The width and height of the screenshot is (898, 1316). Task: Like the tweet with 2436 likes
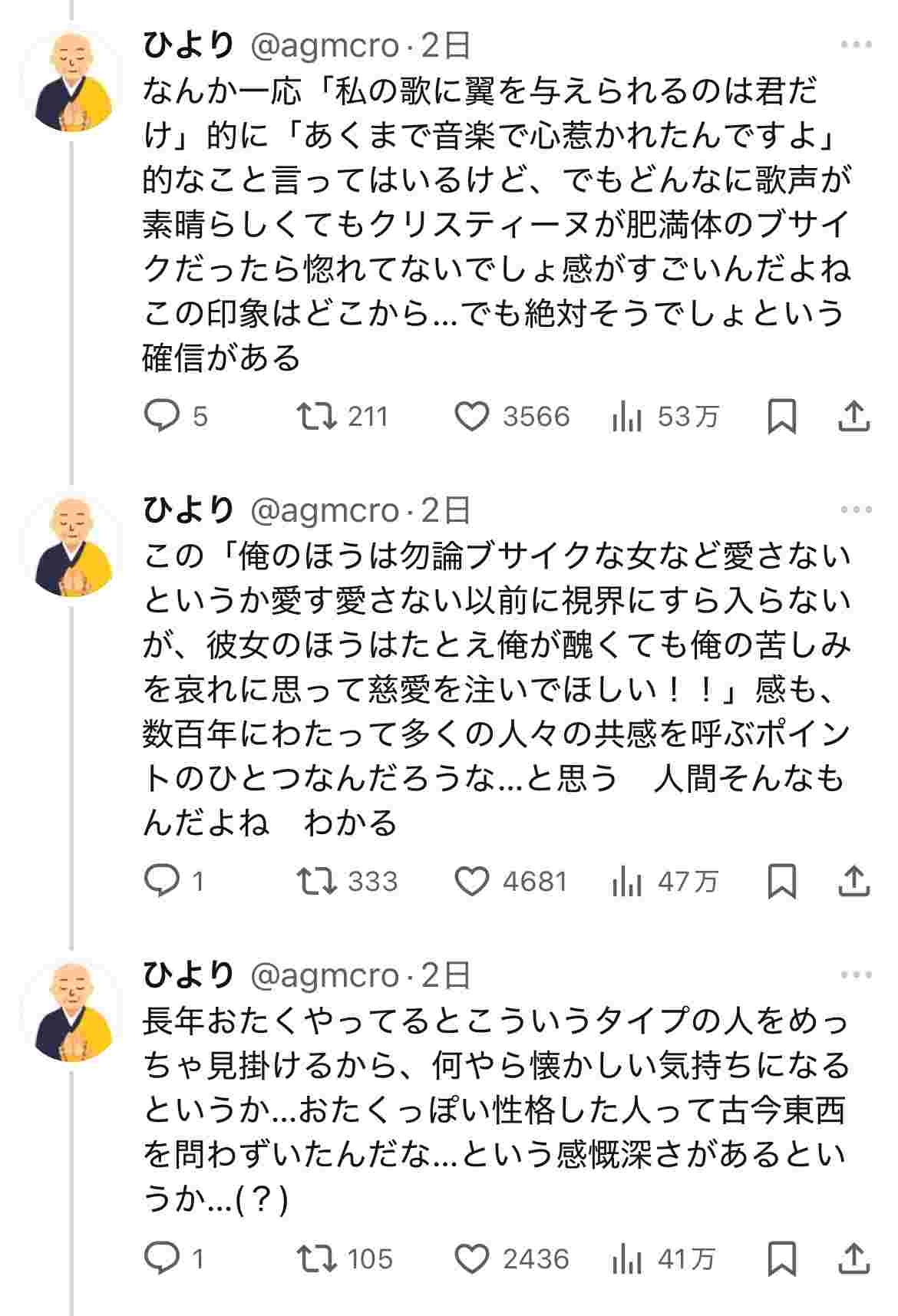[472, 1258]
